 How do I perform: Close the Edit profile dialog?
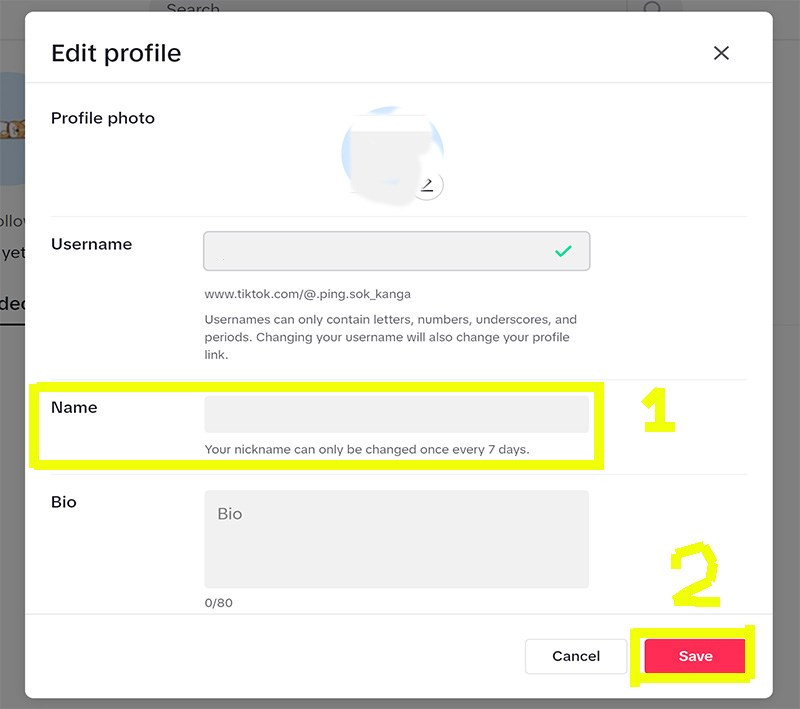coord(721,53)
